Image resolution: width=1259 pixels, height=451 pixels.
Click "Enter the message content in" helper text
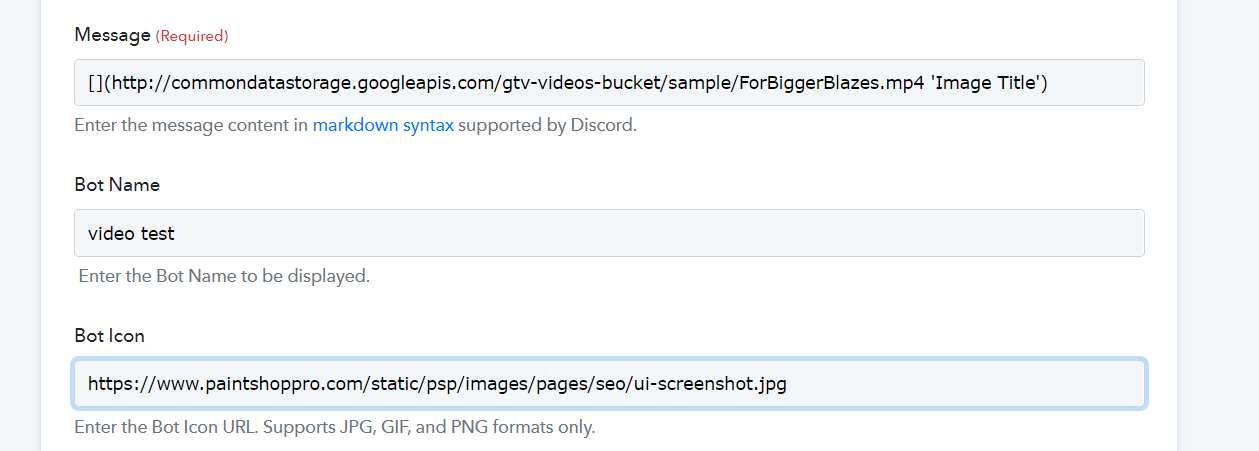191,126
